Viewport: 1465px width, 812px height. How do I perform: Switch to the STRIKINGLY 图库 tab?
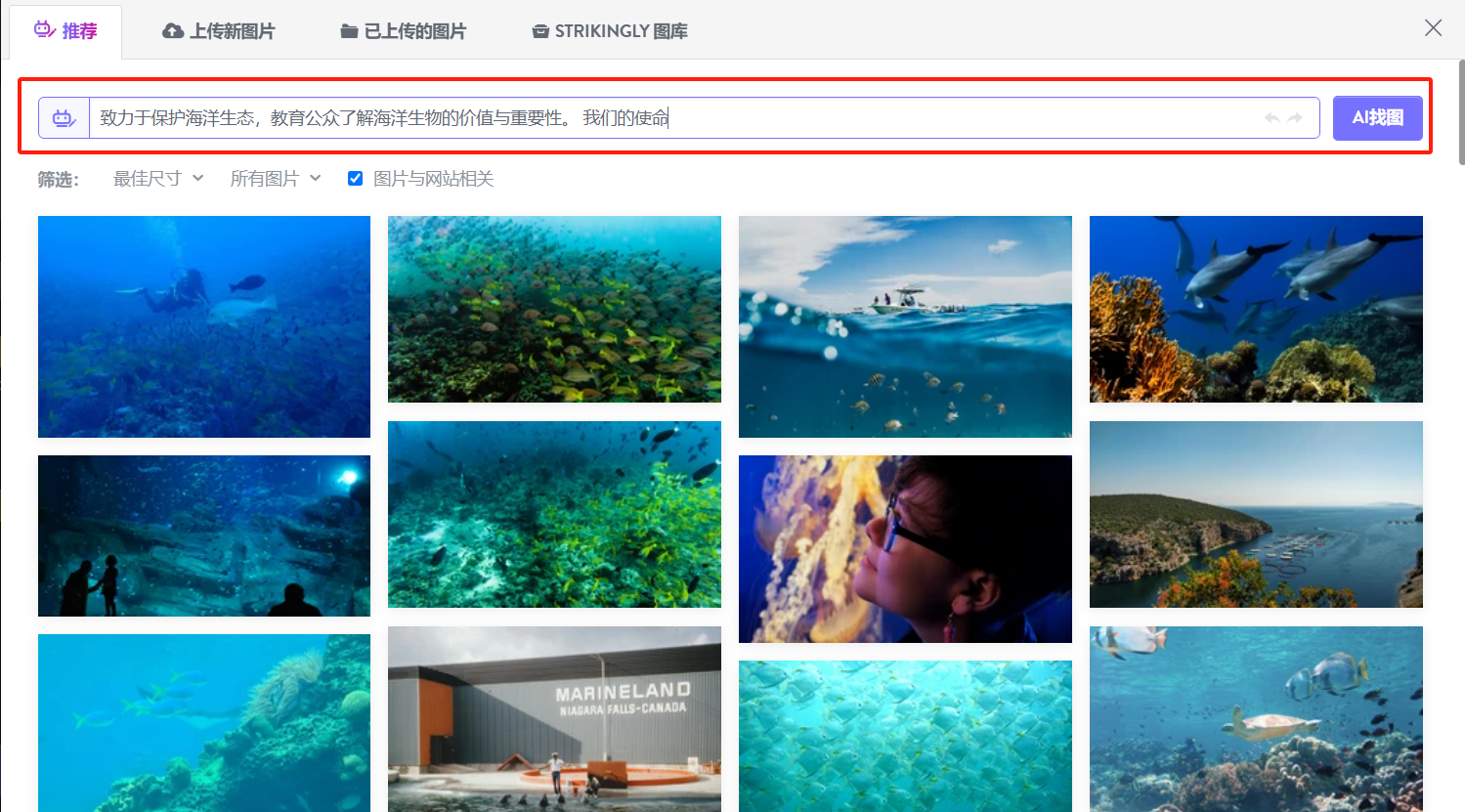pyautogui.click(x=610, y=31)
